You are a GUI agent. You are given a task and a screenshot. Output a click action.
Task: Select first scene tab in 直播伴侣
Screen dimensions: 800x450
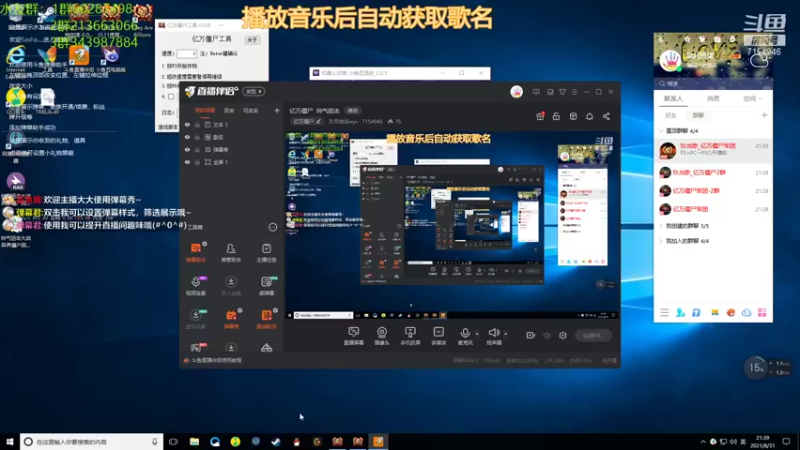[x=205, y=110]
